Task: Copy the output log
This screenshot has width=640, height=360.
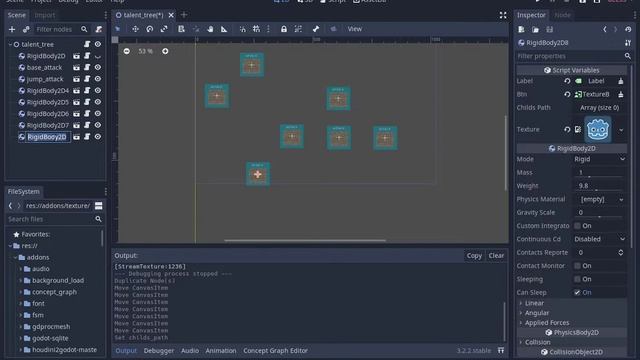Action: coord(474,256)
